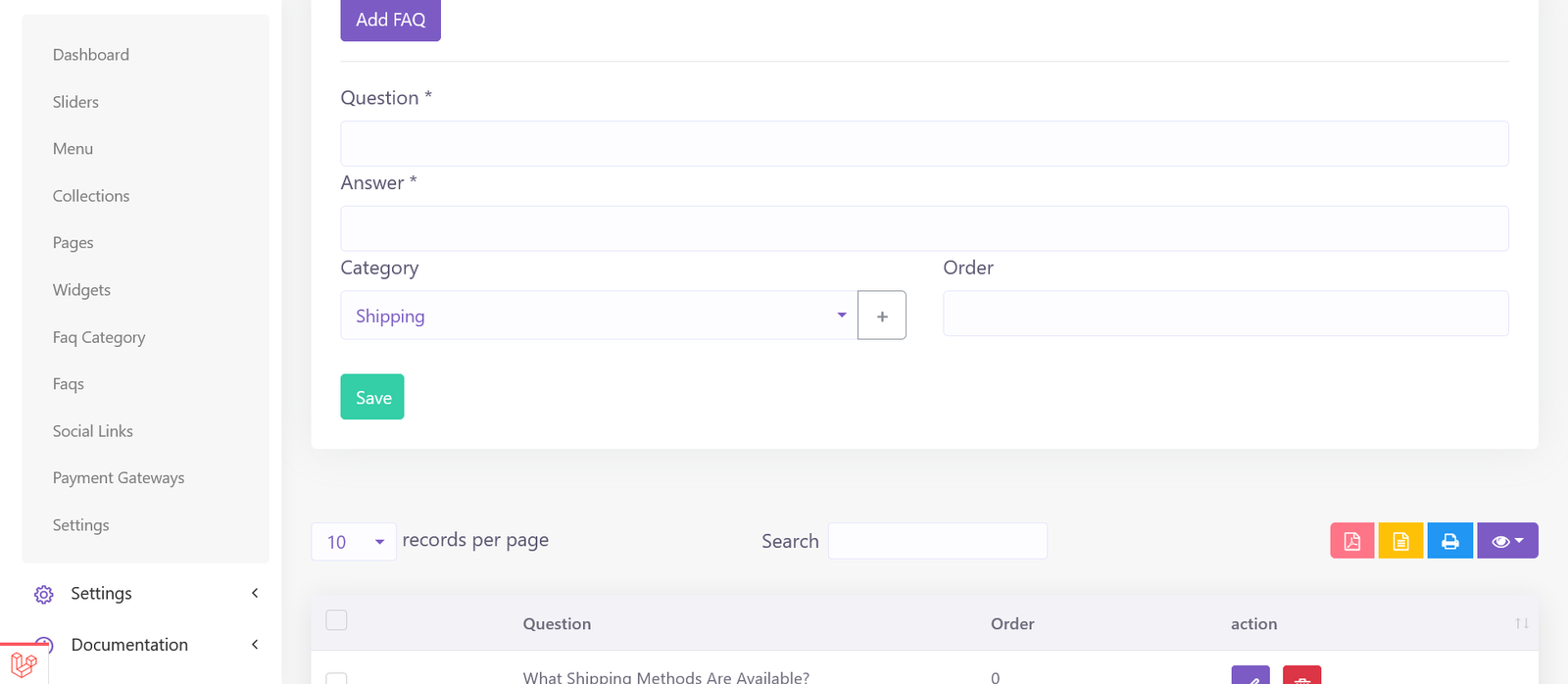Click the yellow CSV export icon

click(1400, 541)
